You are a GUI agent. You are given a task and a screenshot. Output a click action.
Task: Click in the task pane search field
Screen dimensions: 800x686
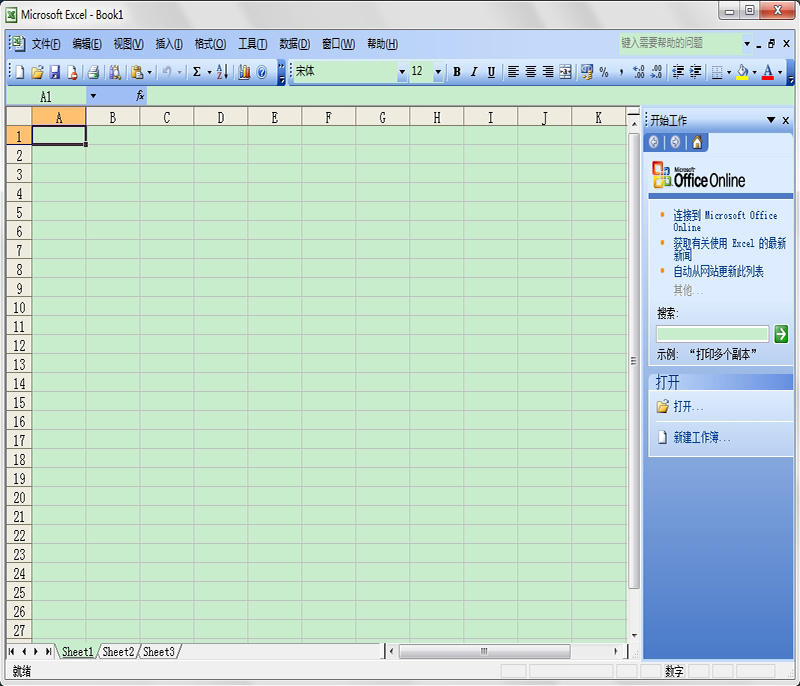(x=712, y=334)
